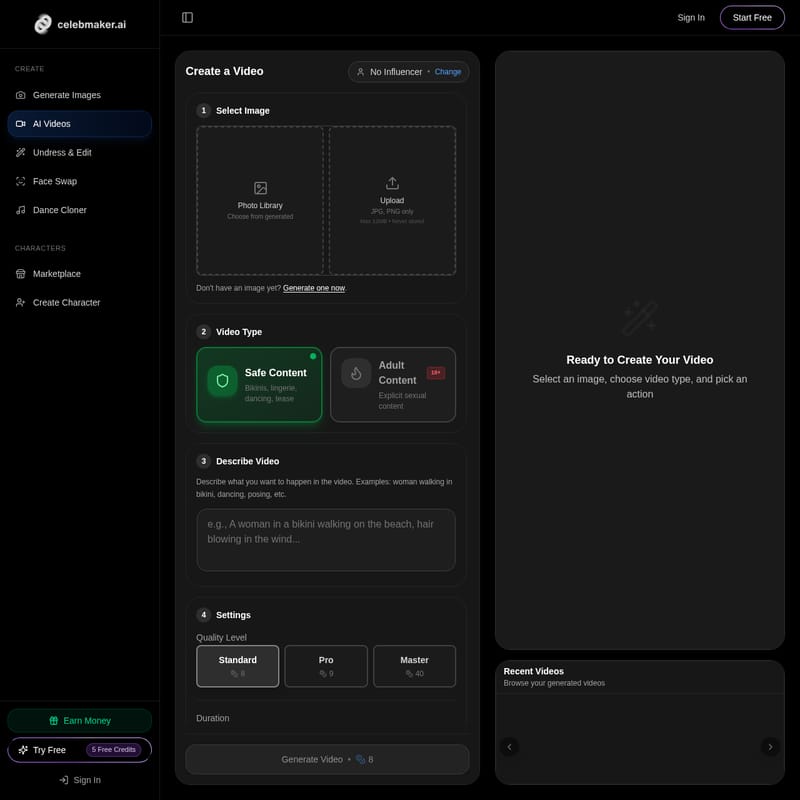Click the Upload arrow icon

[x=392, y=183]
